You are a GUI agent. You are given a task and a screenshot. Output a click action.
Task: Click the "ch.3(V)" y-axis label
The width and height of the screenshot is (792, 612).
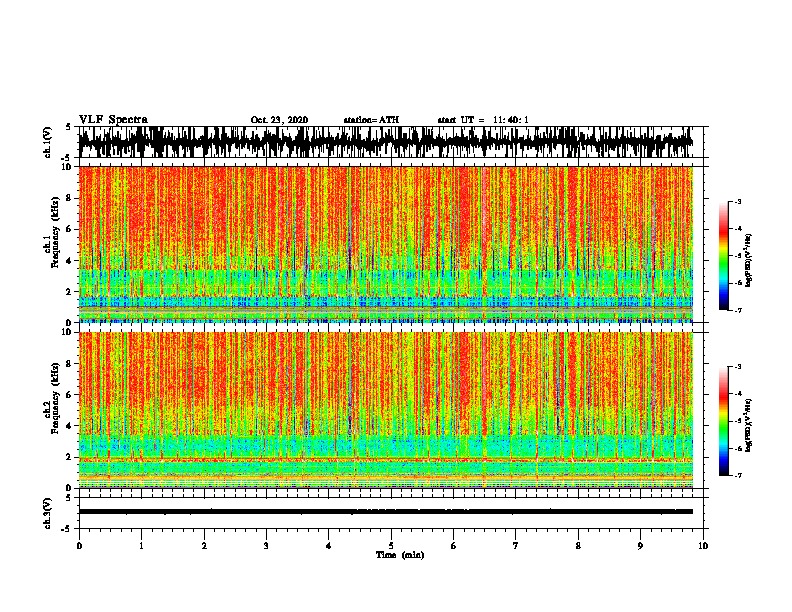pyautogui.click(x=47, y=514)
